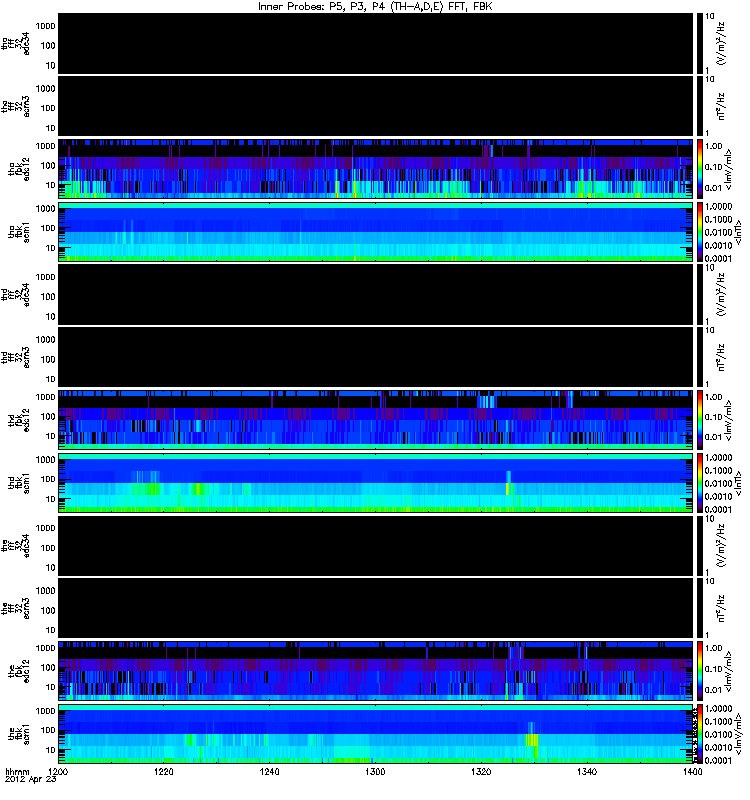This screenshot has width=750, height=800.
Task: Click the 1200 time axis label
Action: 58,771
